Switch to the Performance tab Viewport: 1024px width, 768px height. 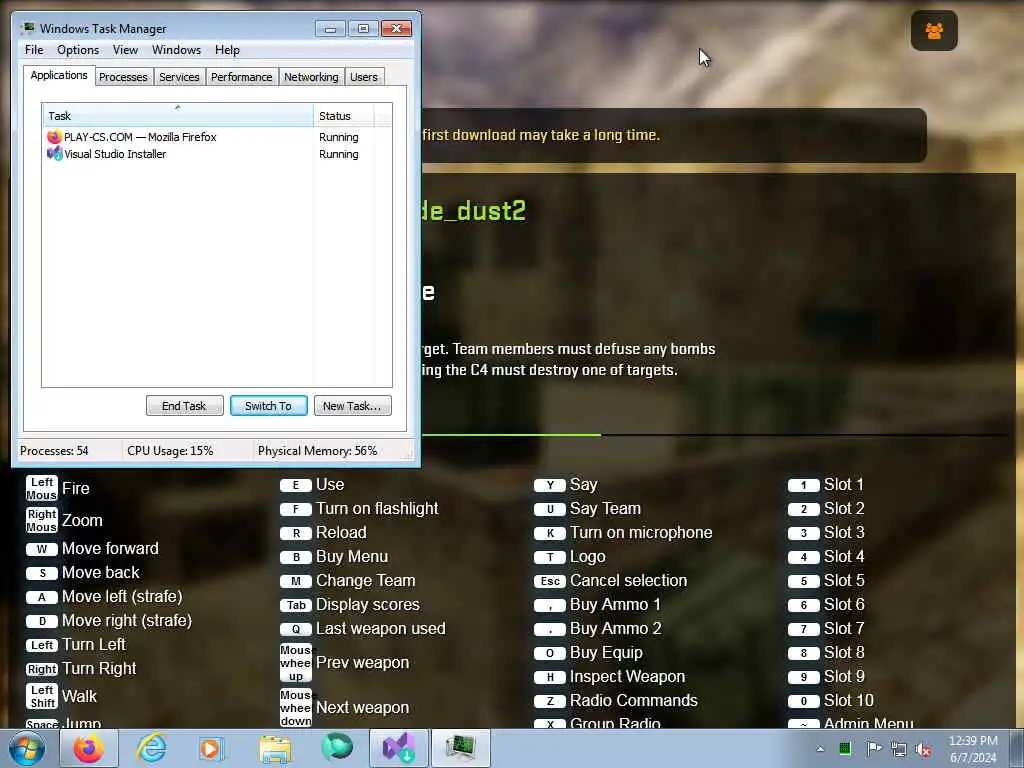coord(242,77)
